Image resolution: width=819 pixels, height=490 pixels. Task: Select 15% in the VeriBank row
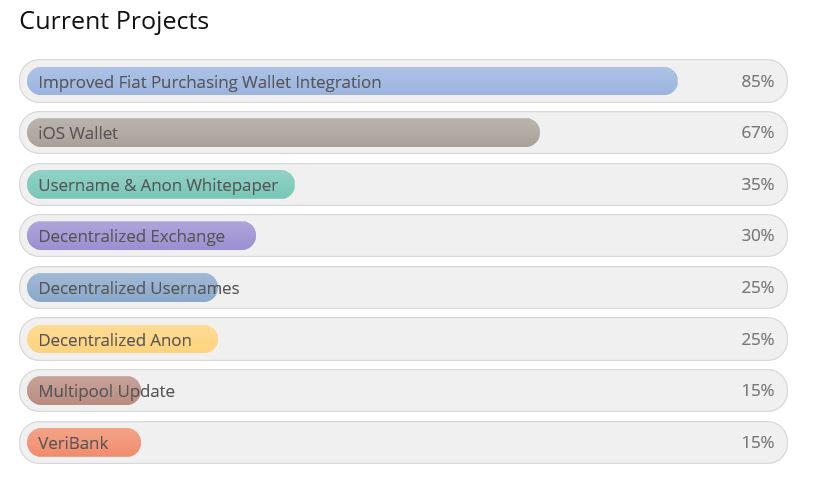[757, 442]
